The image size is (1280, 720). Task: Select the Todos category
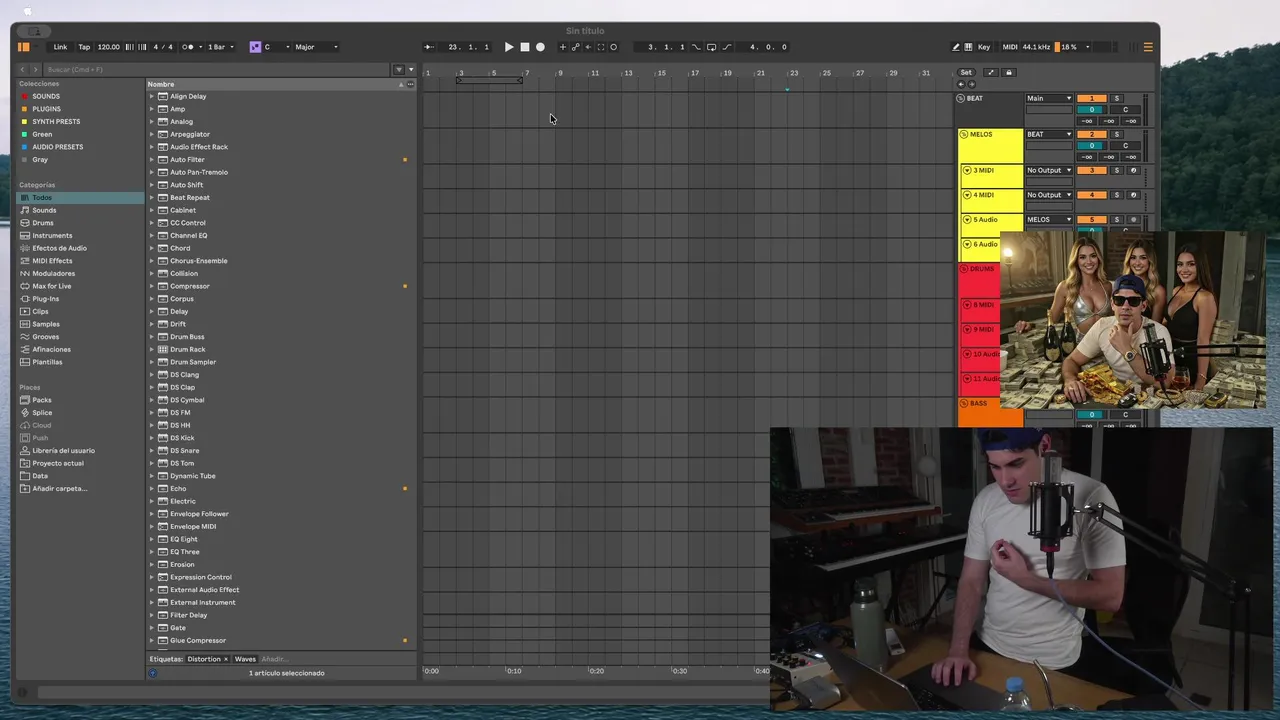tap(80, 197)
